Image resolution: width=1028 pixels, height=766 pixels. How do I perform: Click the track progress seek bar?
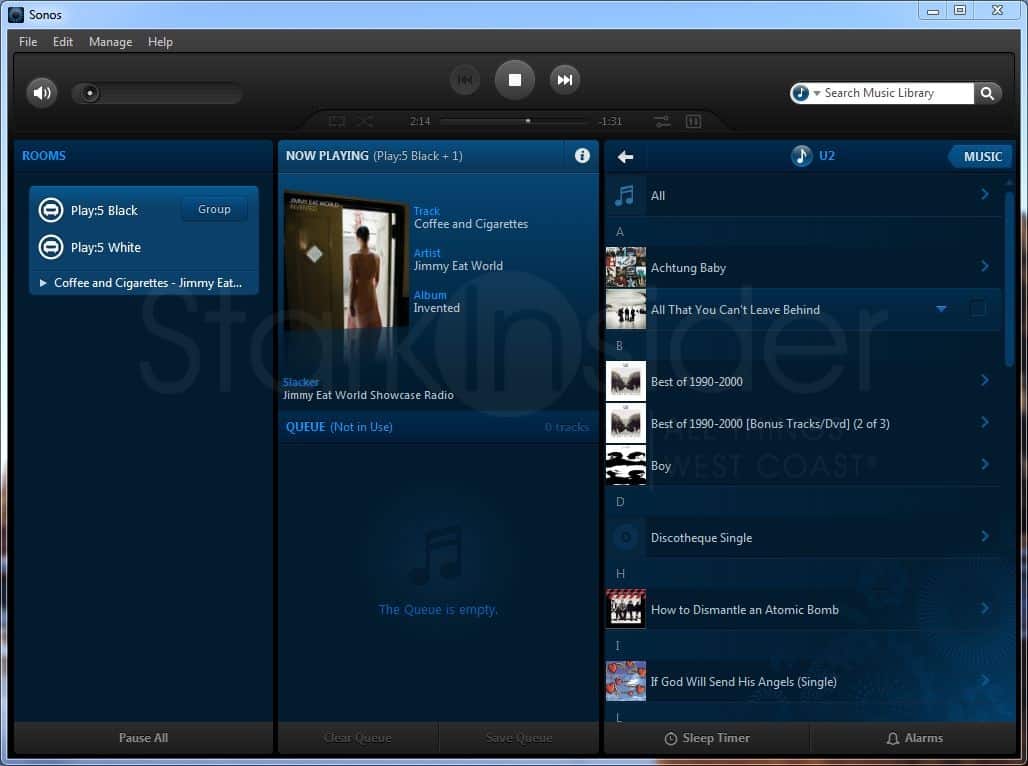(x=515, y=121)
